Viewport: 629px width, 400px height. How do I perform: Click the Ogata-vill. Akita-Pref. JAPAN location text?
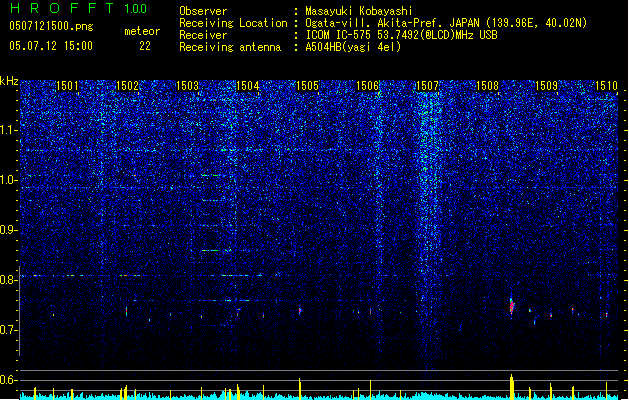[446, 23]
